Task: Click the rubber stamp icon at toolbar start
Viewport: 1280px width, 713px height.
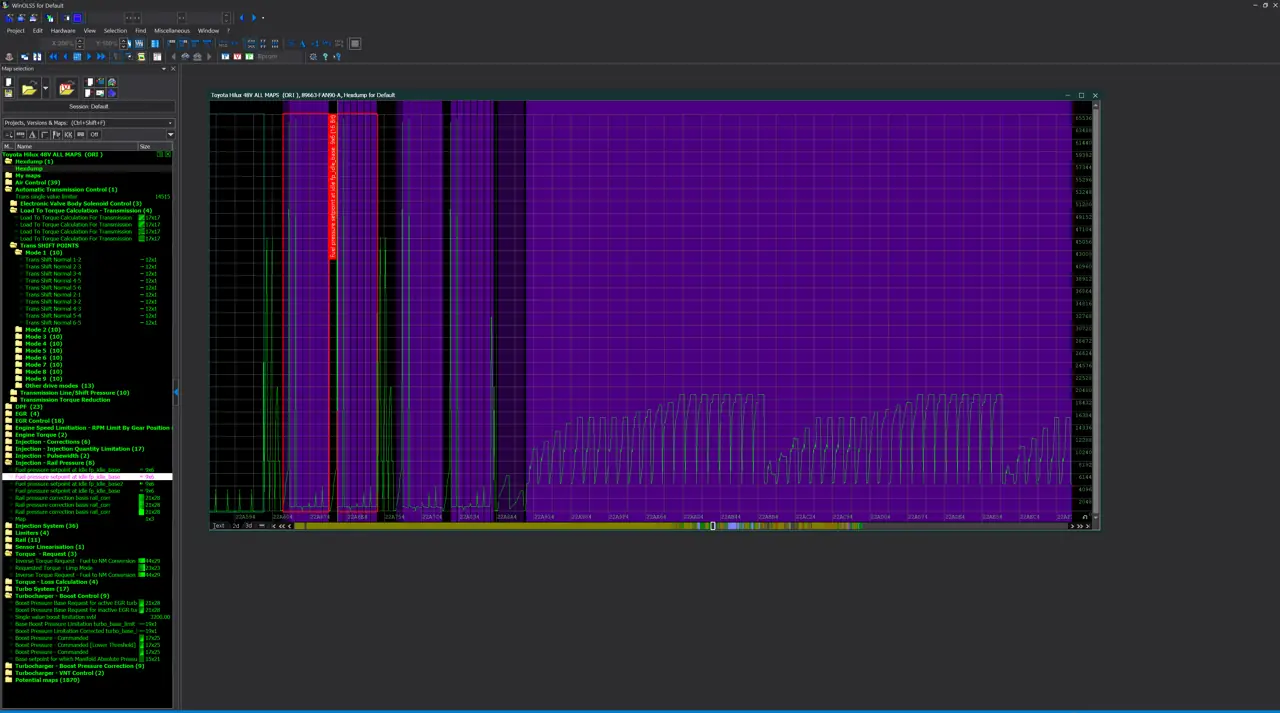Action: pyautogui.click(x=10, y=57)
